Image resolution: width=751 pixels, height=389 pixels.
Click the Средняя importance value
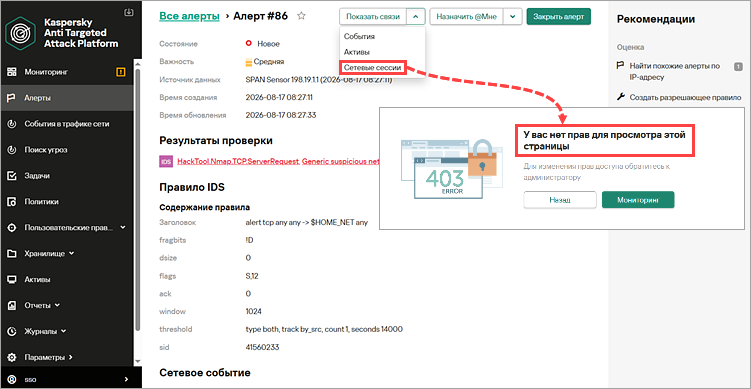pos(269,62)
